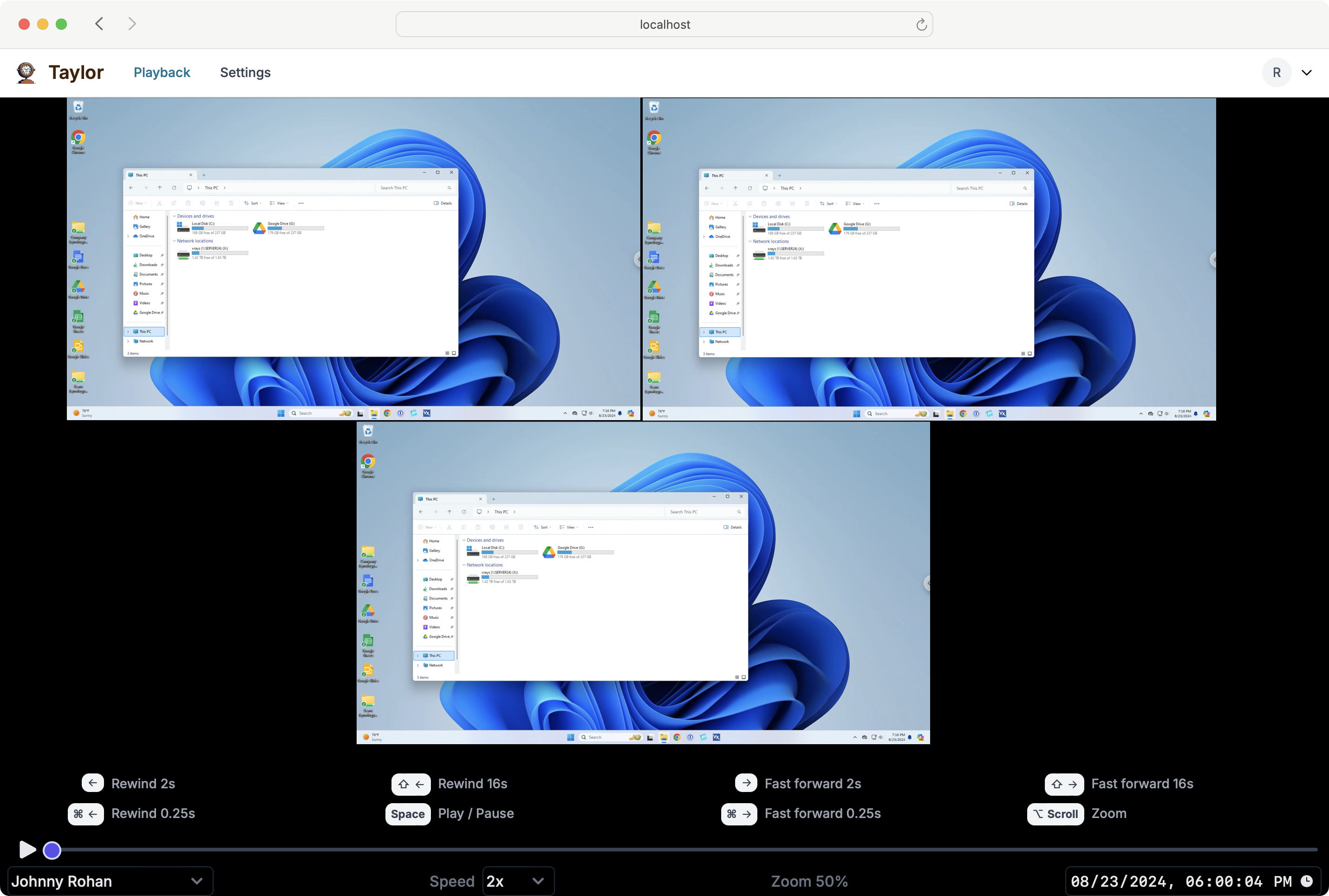Screen dimensions: 1329x896
Task: Click the Space key Play / Pause badge
Action: click(x=408, y=814)
